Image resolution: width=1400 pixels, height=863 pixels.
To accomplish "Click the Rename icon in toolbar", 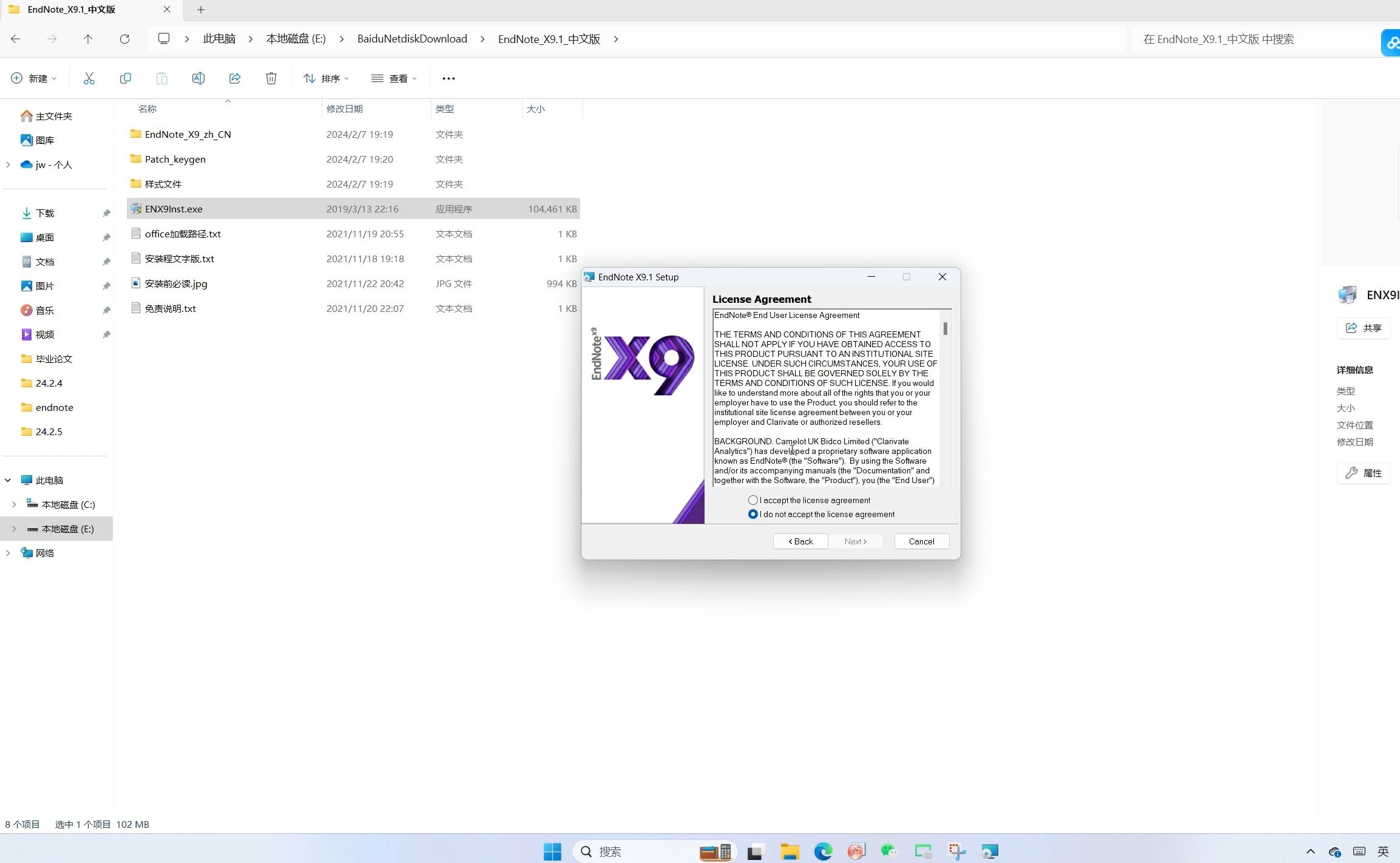I will pos(198,78).
